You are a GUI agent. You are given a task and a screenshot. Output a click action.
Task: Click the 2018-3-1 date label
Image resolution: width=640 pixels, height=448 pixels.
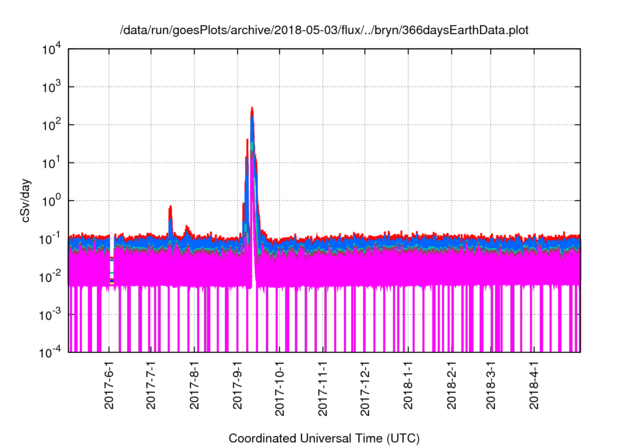click(x=491, y=385)
